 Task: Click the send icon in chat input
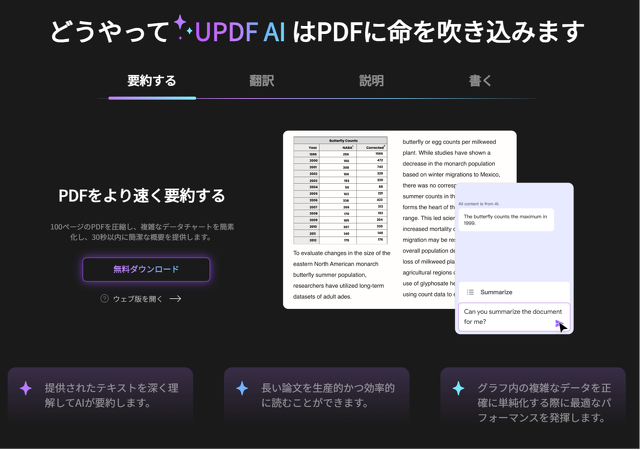click(559, 324)
